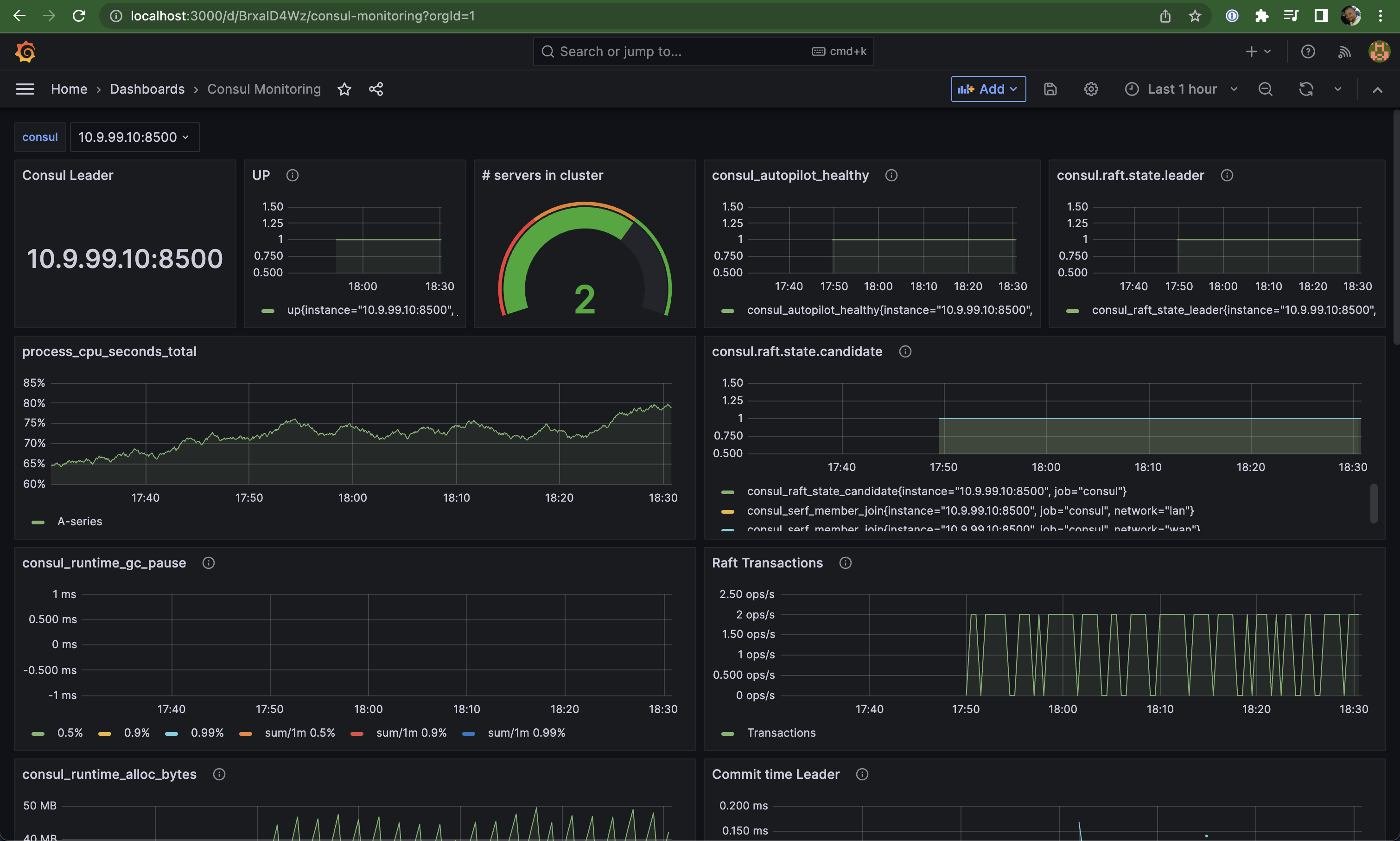The height and width of the screenshot is (841, 1400).
Task: Save the dashboard with disk icon
Action: tap(1050, 89)
